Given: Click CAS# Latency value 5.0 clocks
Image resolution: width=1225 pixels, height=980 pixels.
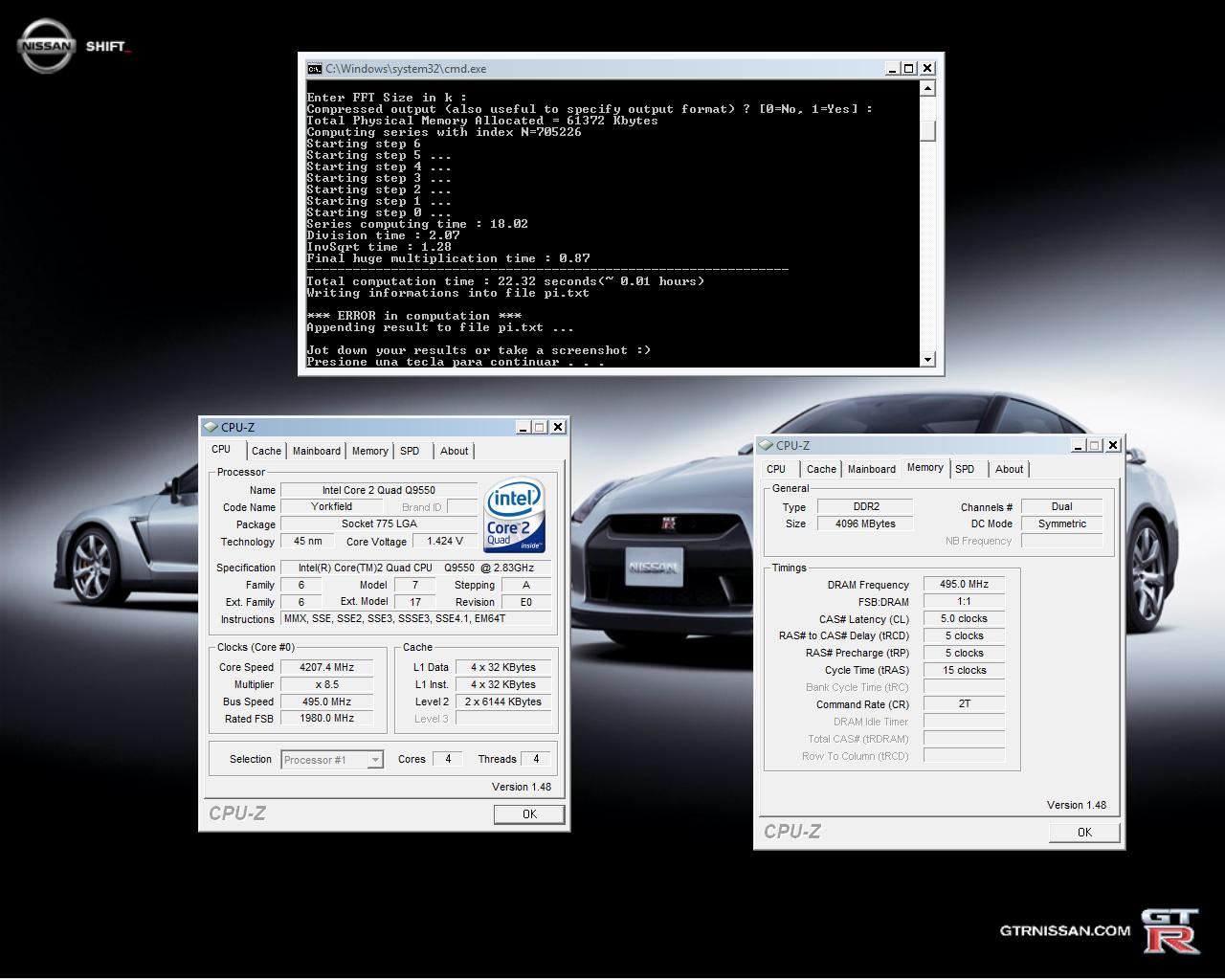Looking at the screenshot, I should [x=964, y=618].
